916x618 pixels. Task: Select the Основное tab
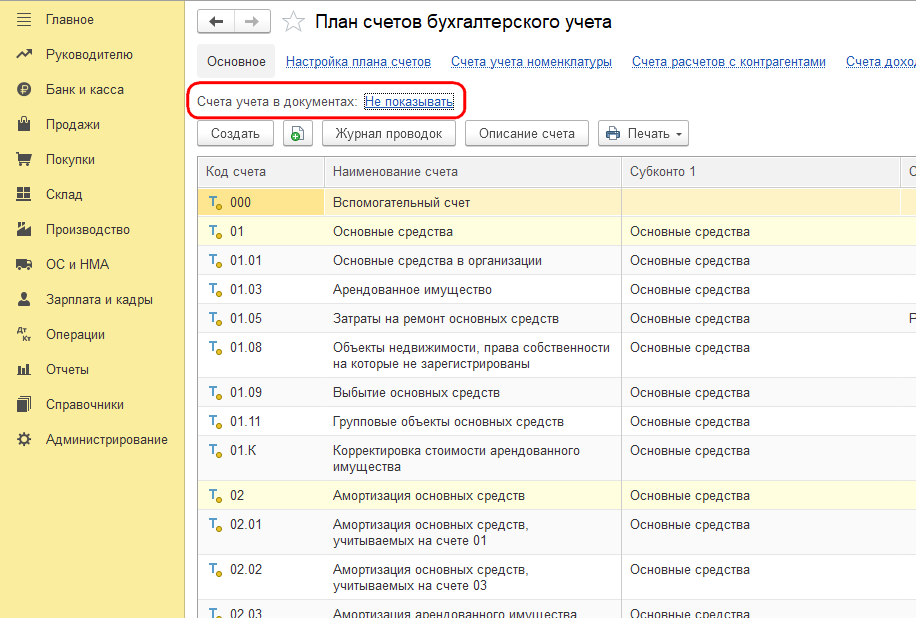pyautogui.click(x=236, y=61)
